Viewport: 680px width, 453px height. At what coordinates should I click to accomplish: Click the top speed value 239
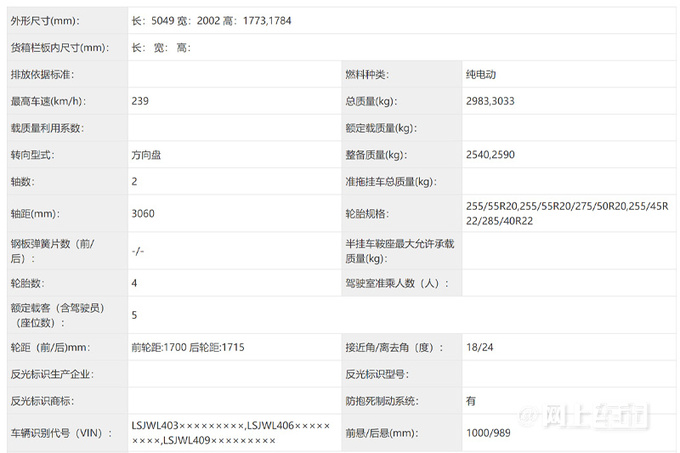[x=140, y=101]
